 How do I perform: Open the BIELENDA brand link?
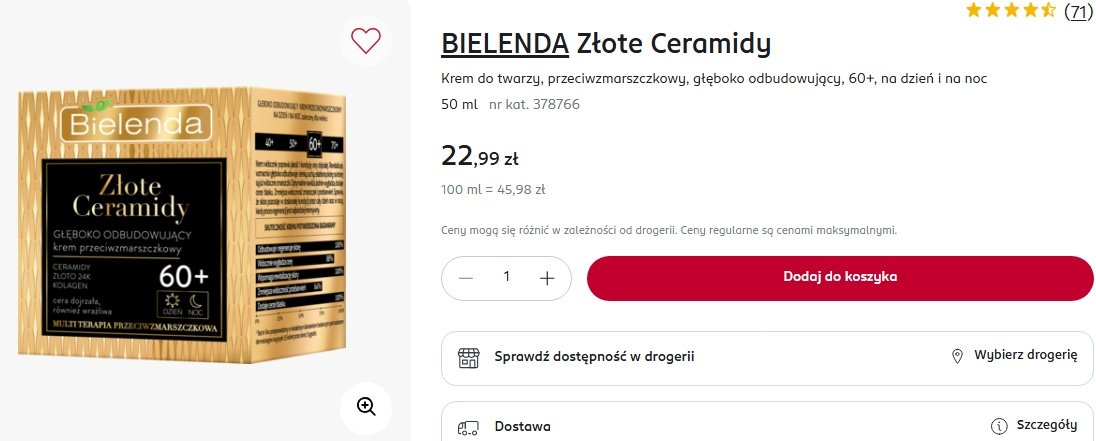[503, 45]
